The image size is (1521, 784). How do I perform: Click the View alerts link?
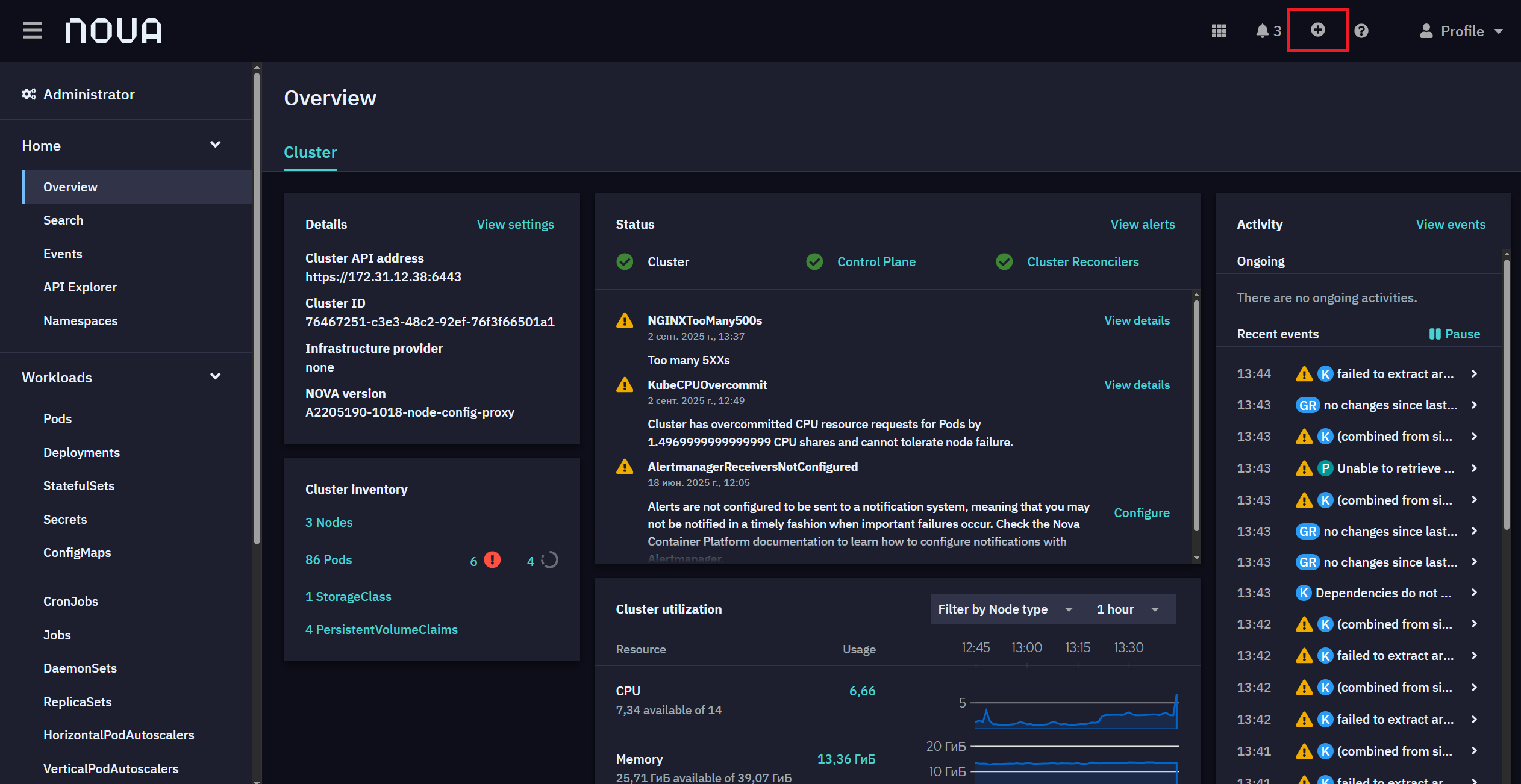(1142, 224)
